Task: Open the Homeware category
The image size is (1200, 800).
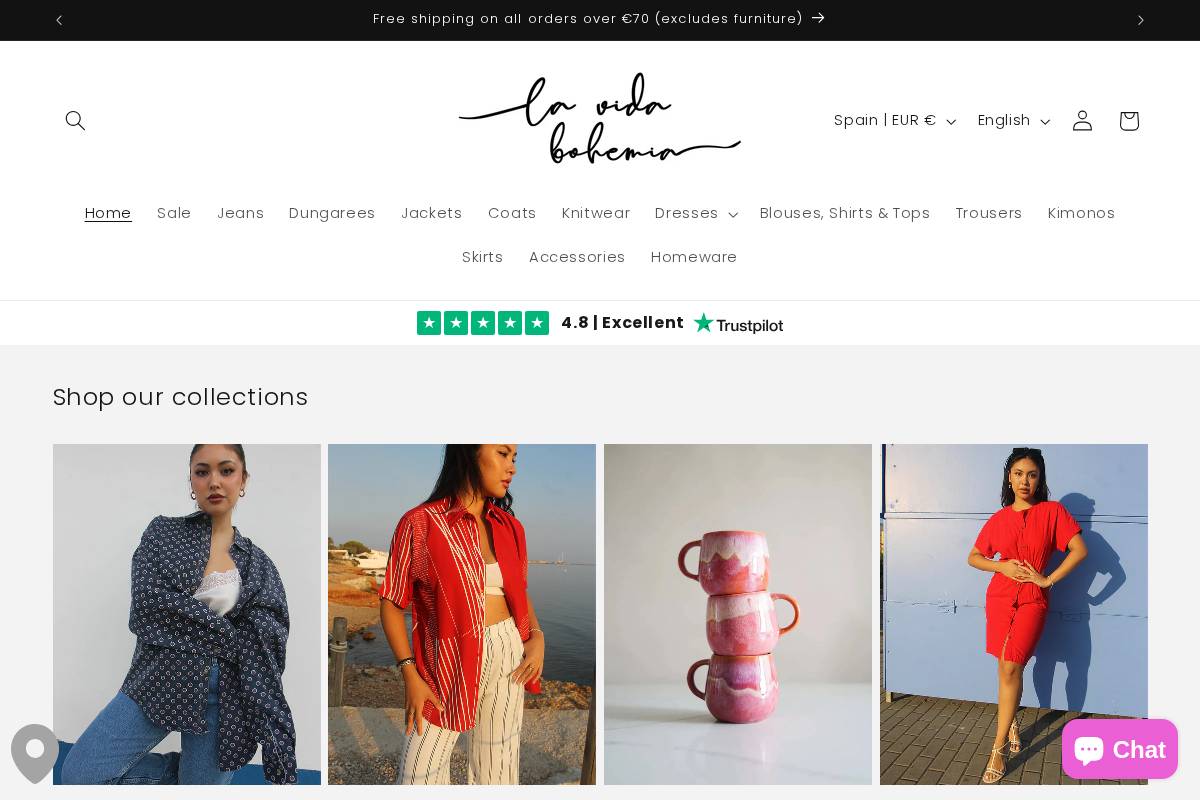Action: [694, 257]
